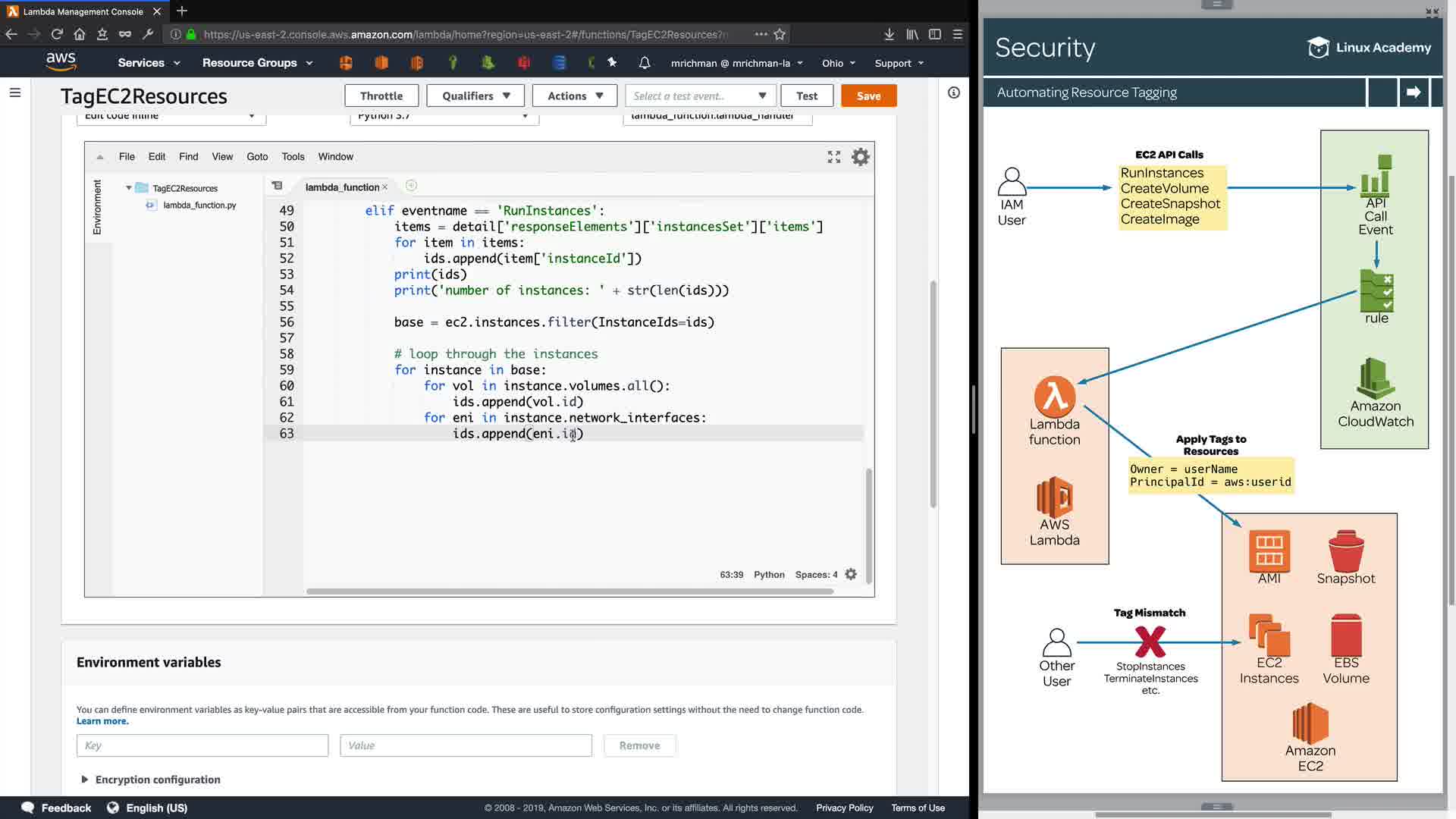Open the Qualifiers dropdown
1456x819 pixels.
475,96
